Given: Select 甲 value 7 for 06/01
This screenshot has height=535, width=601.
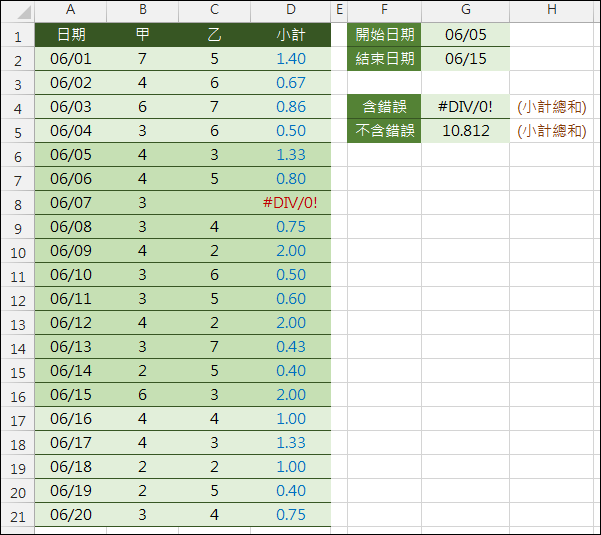Looking at the screenshot, I should tap(143, 59).
